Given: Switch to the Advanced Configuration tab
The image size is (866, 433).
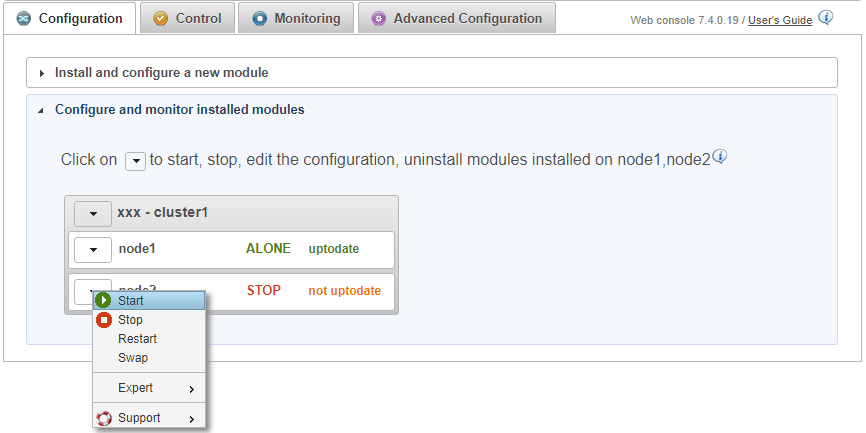Looking at the screenshot, I should pos(467,18).
